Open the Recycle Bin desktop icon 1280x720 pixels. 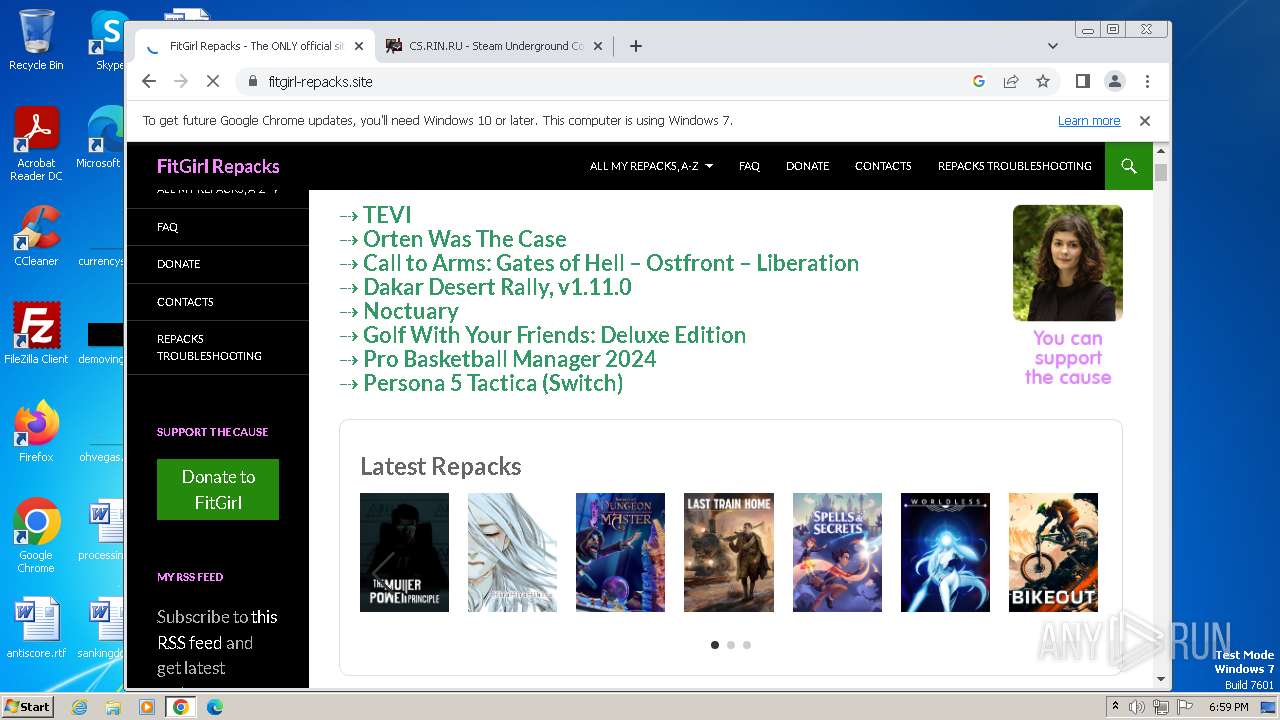(36, 40)
